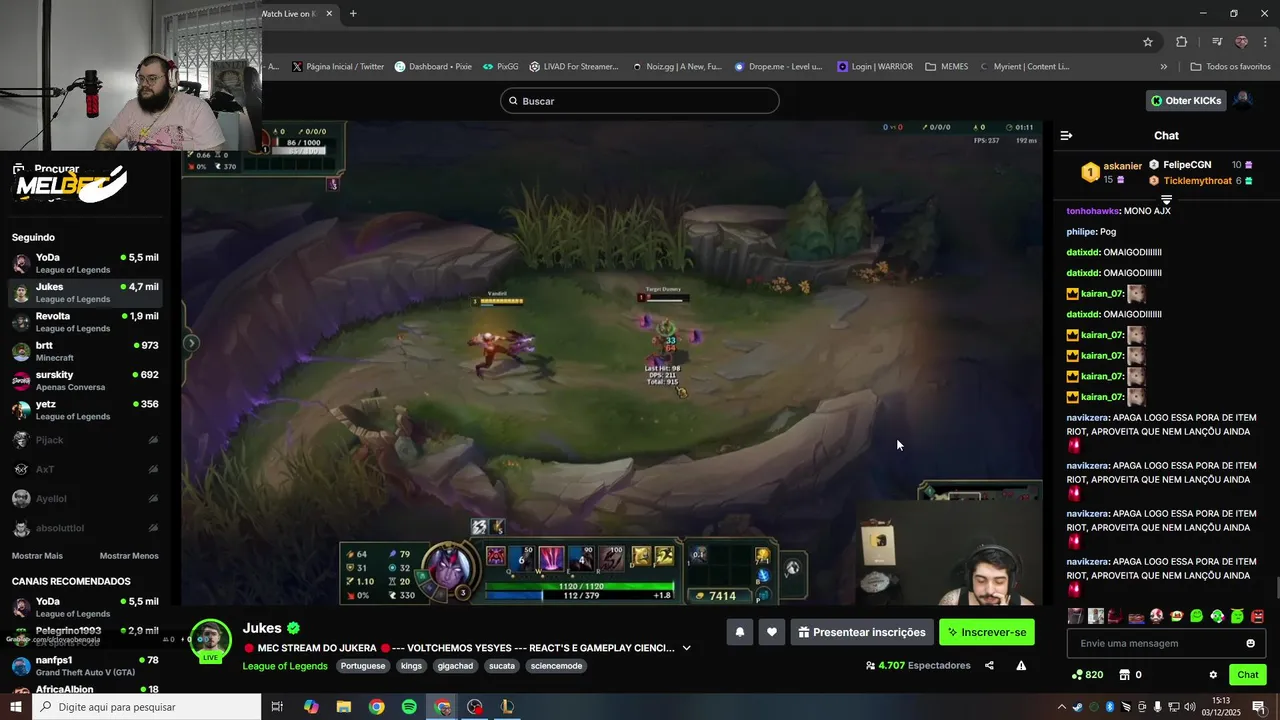Screen dimensions: 1280x720
Task: Open the Windows notification center
Action: coord(1258,707)
